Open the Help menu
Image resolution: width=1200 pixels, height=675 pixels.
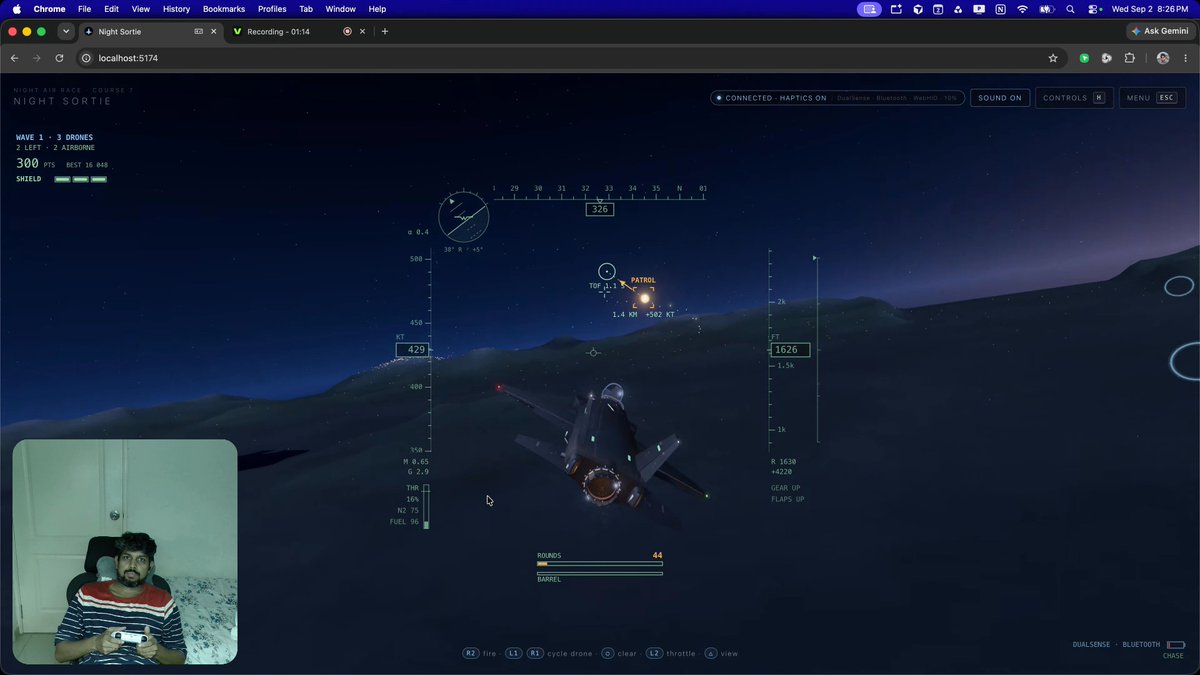click(x=377, y=8)
